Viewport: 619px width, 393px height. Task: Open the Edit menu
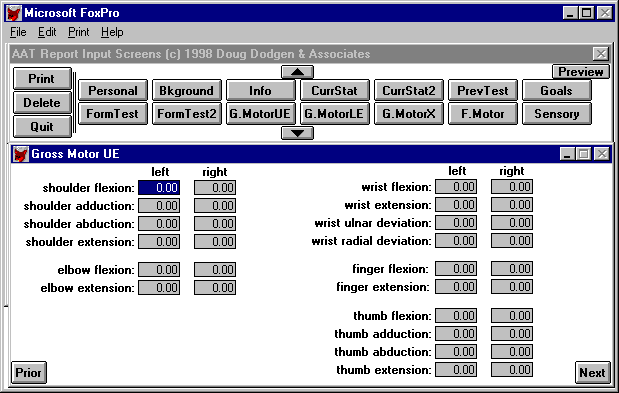47,32
